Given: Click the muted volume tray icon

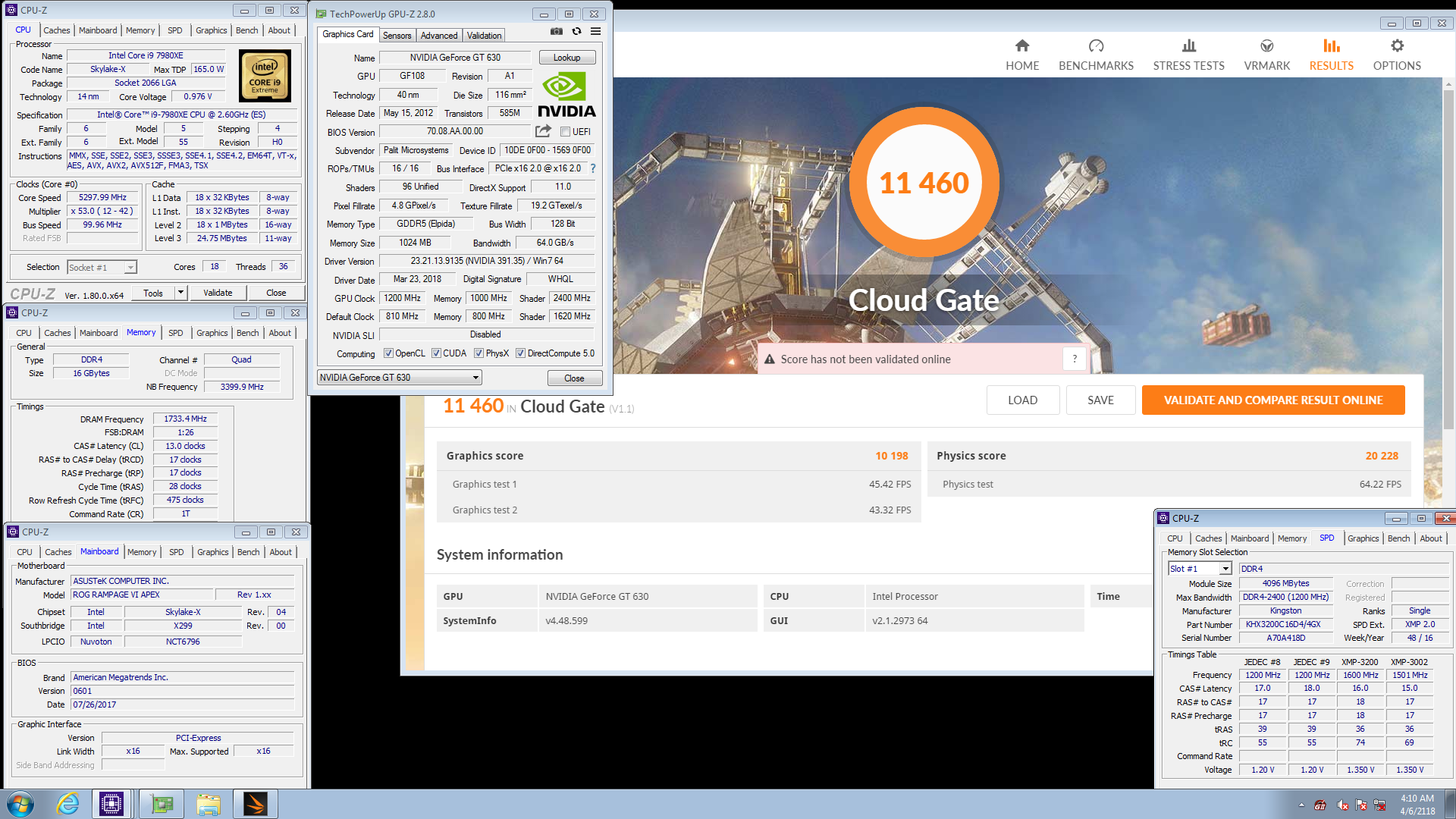Looking at the screenshot, I should coord(1342,805).
